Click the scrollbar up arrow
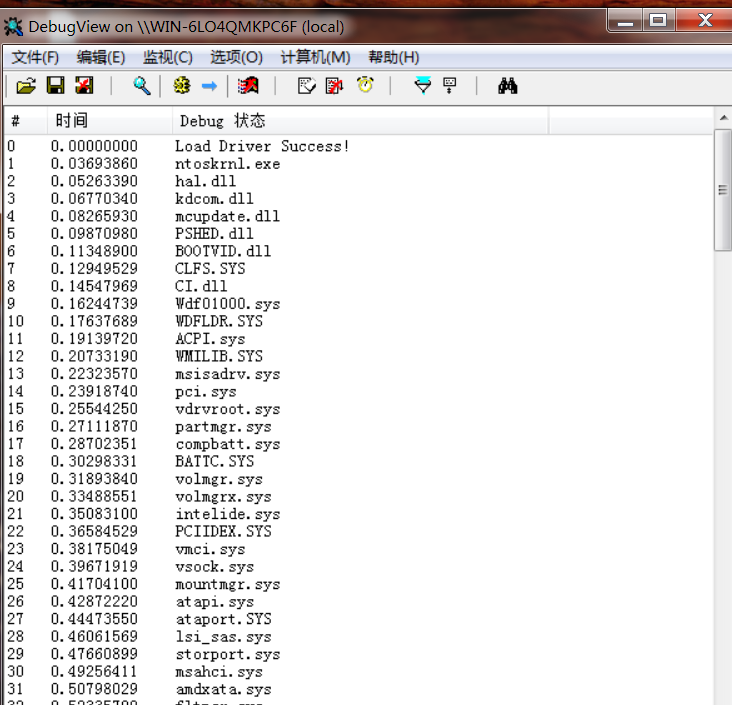The width and height of the screenshot is (732, 705). [x=723, y=118]
